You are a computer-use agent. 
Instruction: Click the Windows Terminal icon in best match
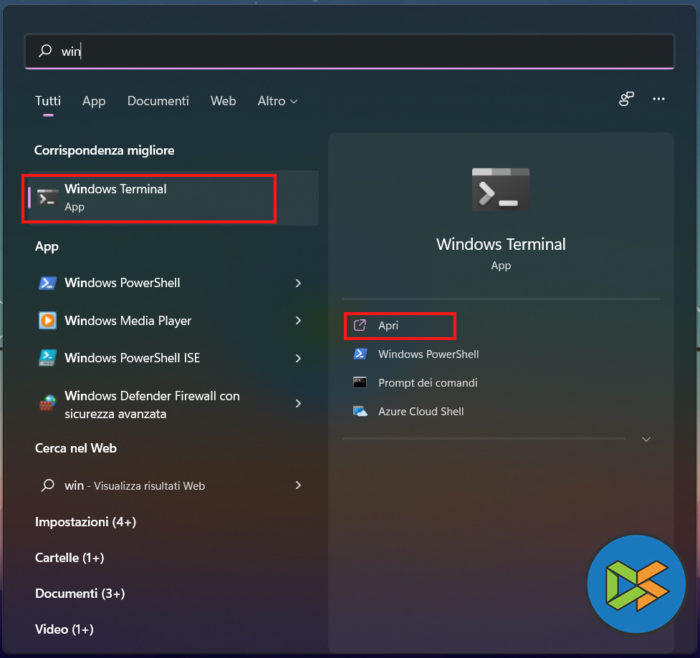pos(47,198)
